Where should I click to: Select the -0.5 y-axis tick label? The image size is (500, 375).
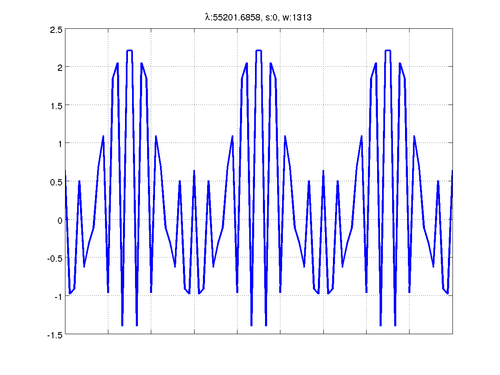pos(55,259)
